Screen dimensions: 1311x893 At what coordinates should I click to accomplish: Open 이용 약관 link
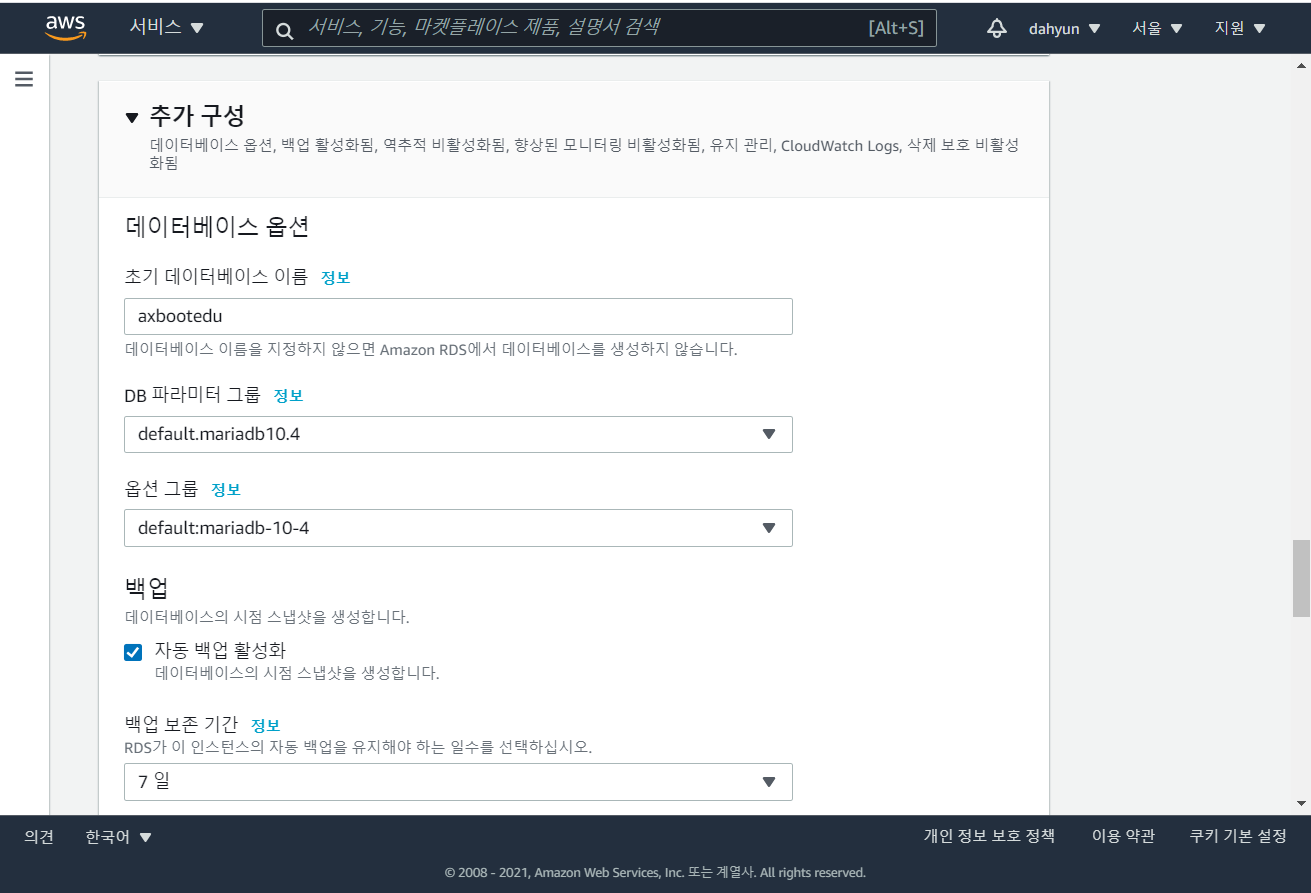(1123, 836)
